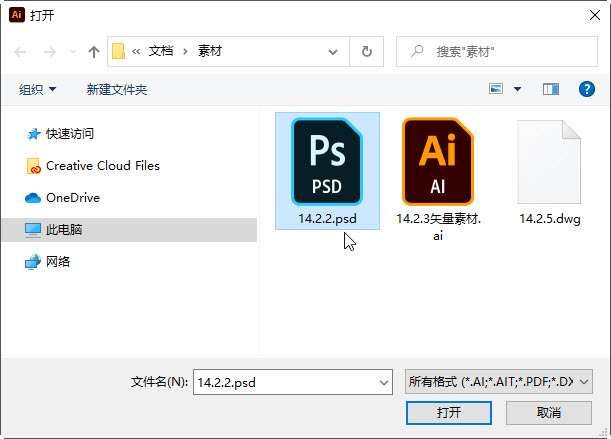Expand the address bar path dropdown
Image resolution: width=611 pixels, height=439 pixels.
click(x=333, y=51)
